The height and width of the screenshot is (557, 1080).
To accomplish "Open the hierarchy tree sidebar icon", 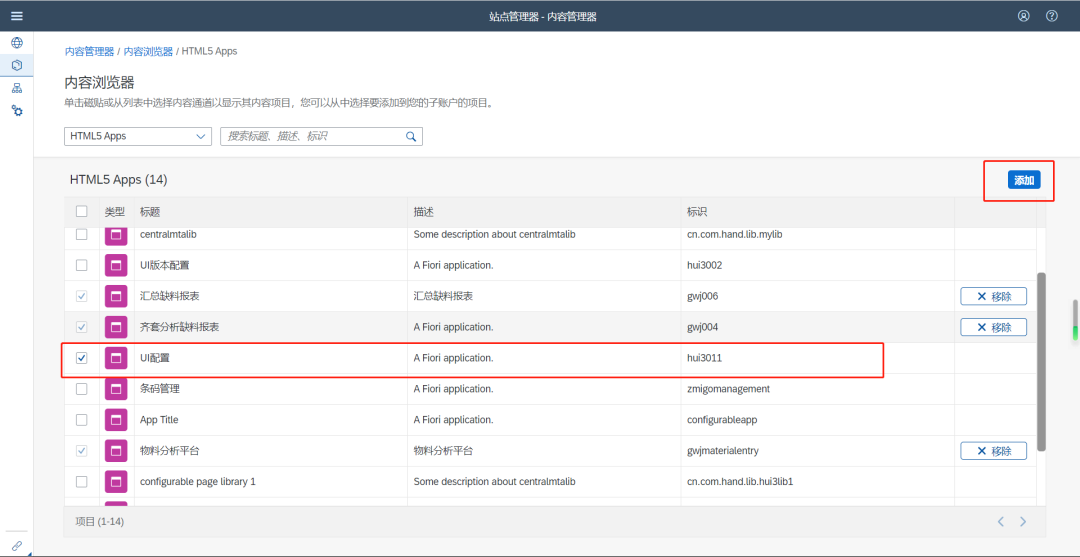I will [17, 88].
